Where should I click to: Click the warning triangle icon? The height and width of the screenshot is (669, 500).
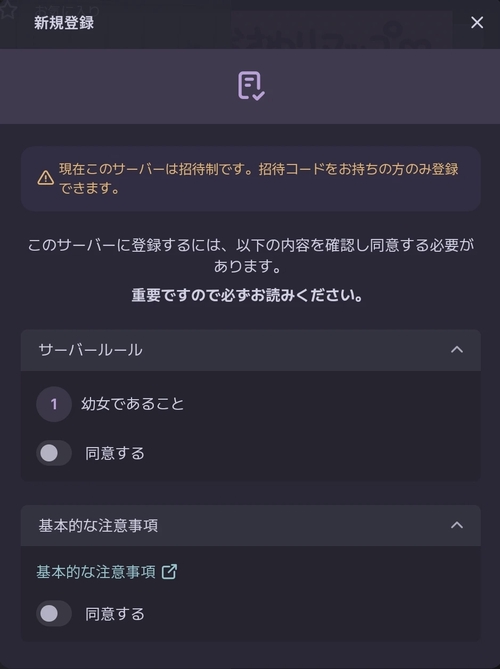[x=46, y=178]
